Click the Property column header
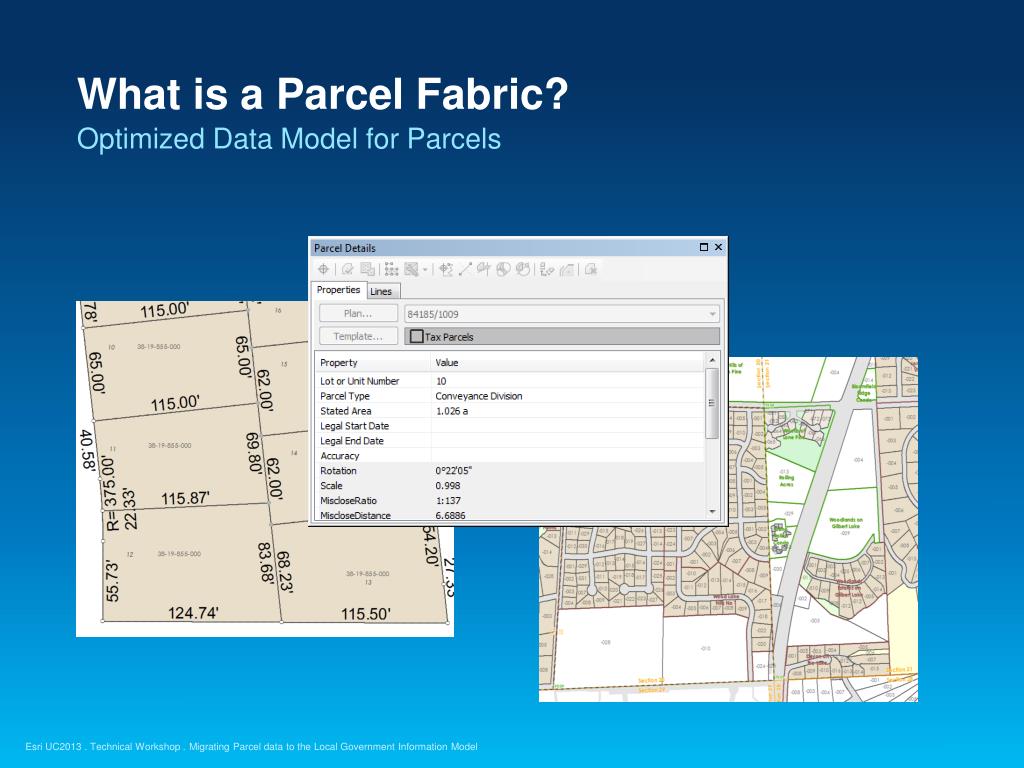 [373, 362]
